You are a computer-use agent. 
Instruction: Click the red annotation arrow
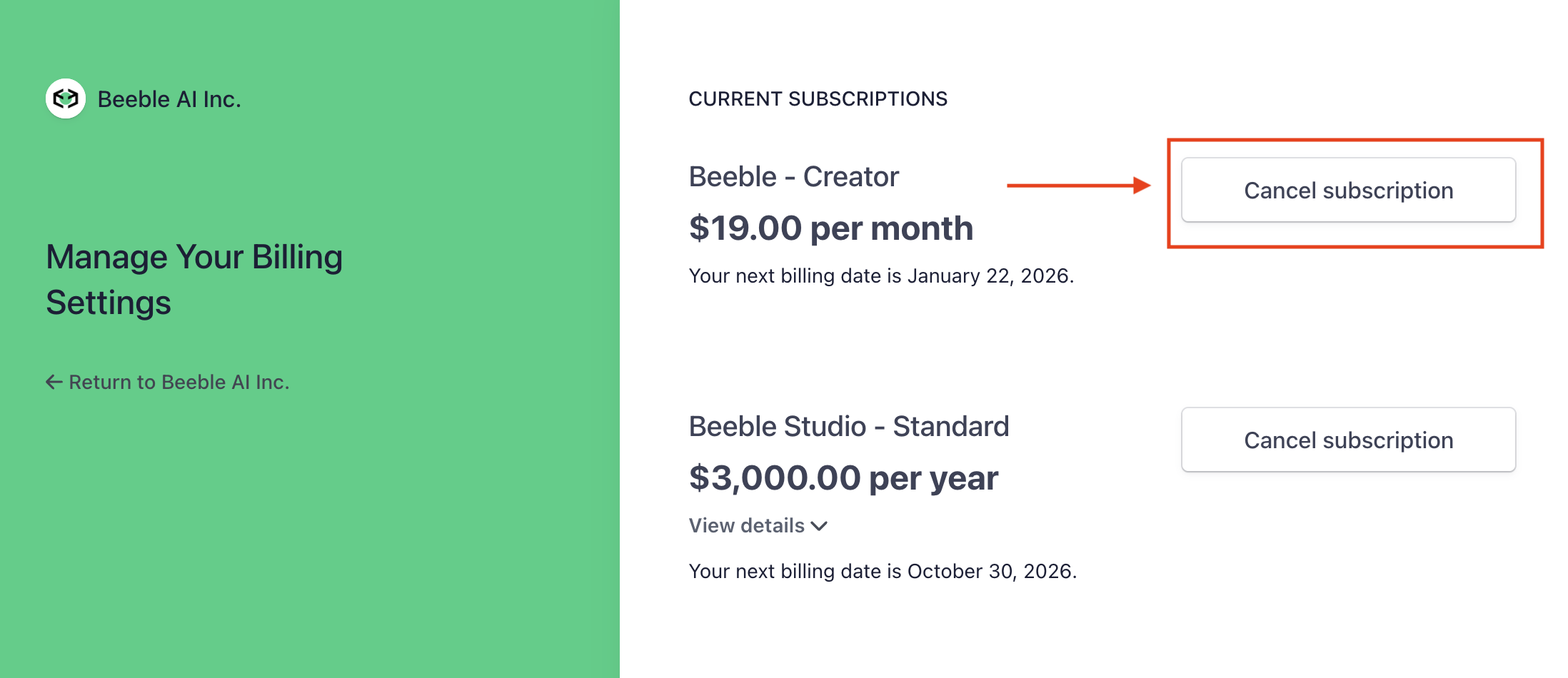[1078, 186]
